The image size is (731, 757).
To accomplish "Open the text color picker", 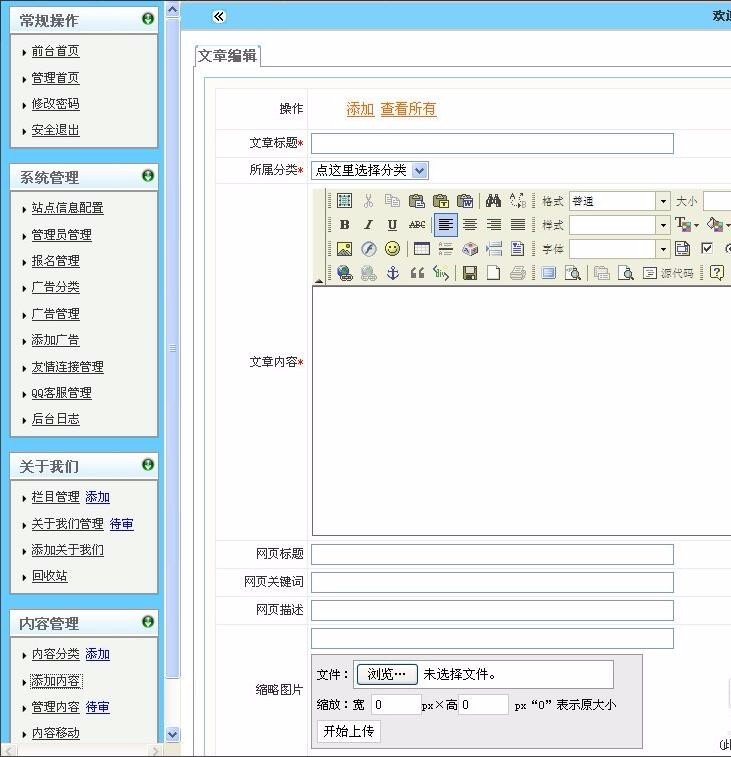I will pyautogui.click(x=687, y=224).
